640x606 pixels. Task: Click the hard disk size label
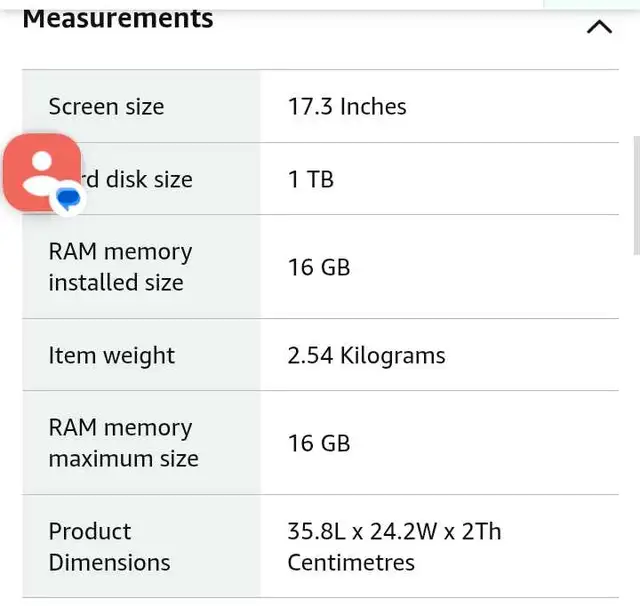[x=135, y=180]
